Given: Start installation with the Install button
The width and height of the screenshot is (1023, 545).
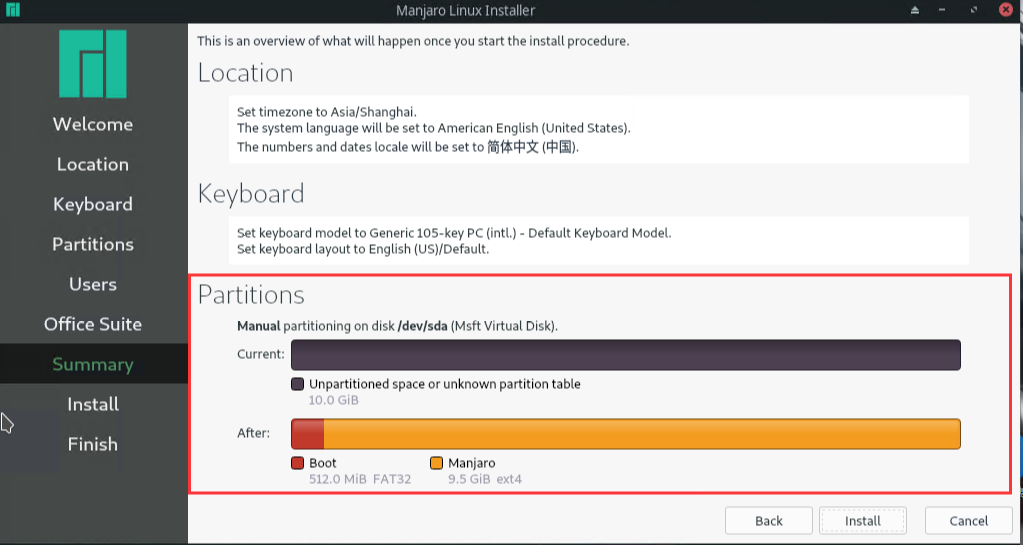Looking at the screenshot, I should tap(862, 520).
